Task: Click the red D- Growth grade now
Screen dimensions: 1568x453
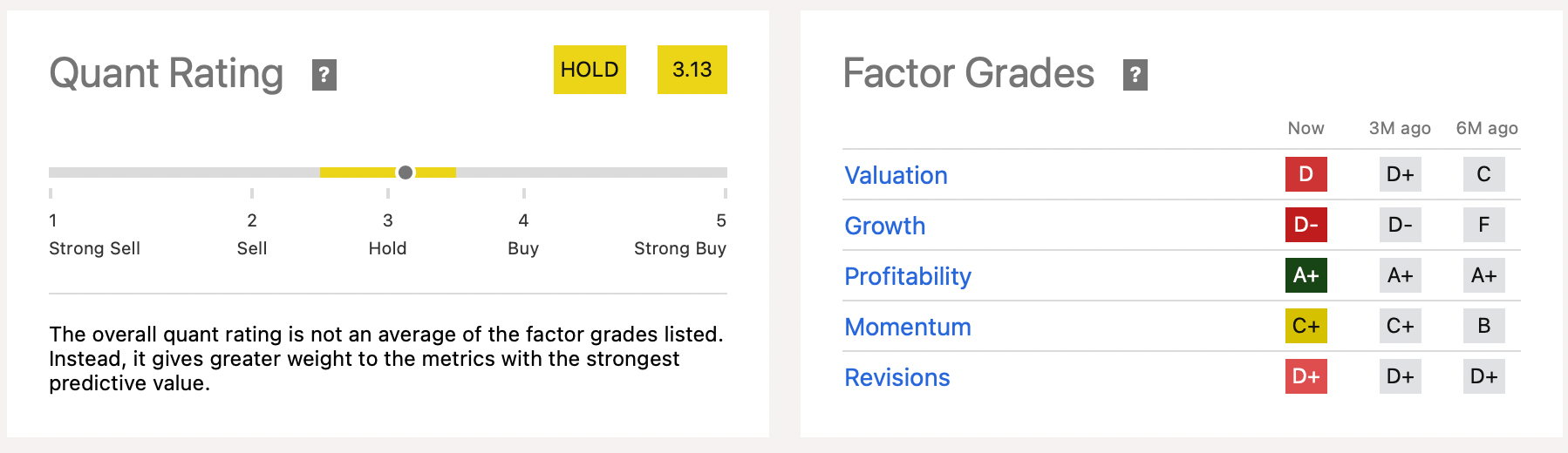Action: (1306, 225)
